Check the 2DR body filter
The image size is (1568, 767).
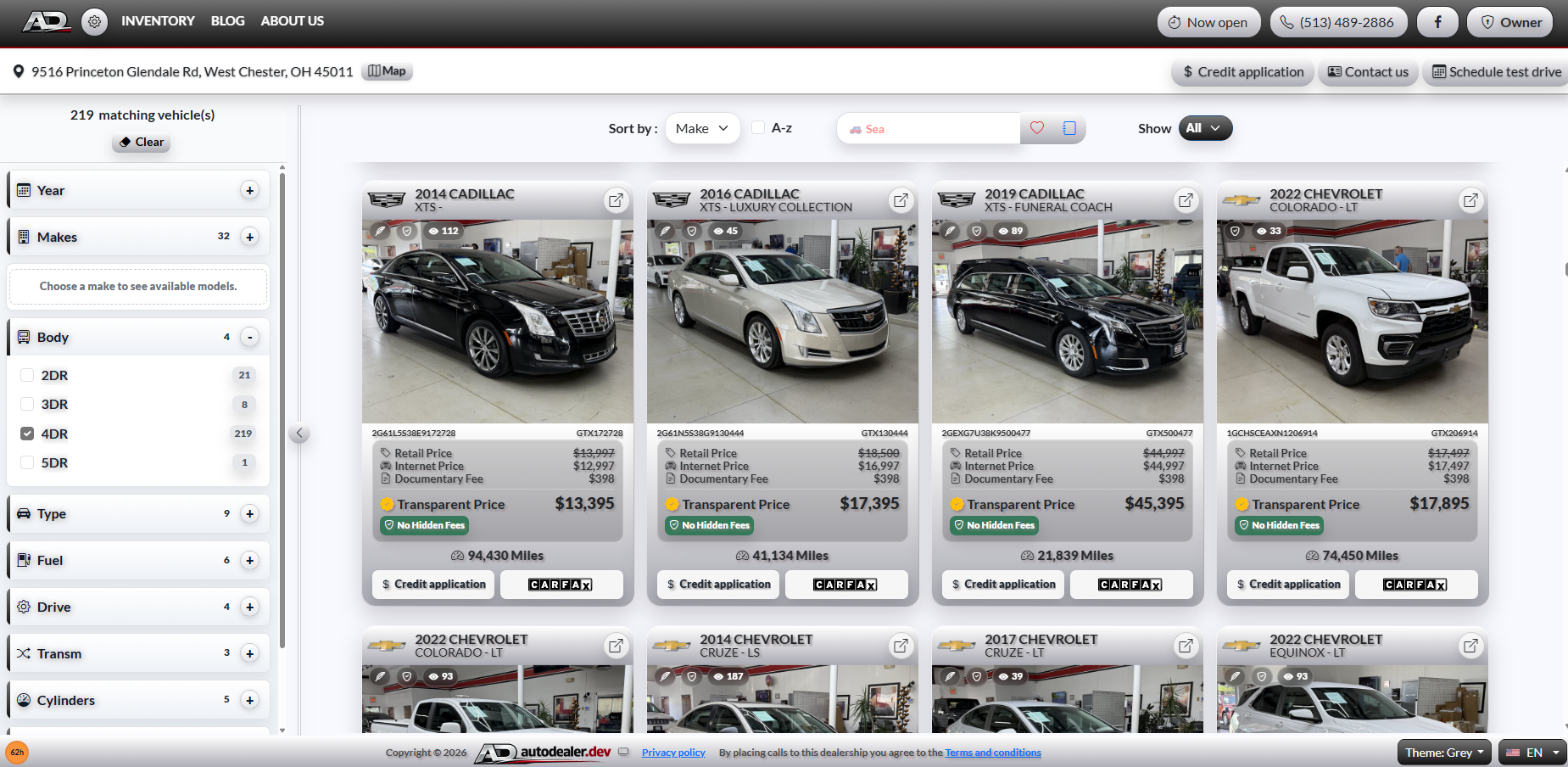27,375
